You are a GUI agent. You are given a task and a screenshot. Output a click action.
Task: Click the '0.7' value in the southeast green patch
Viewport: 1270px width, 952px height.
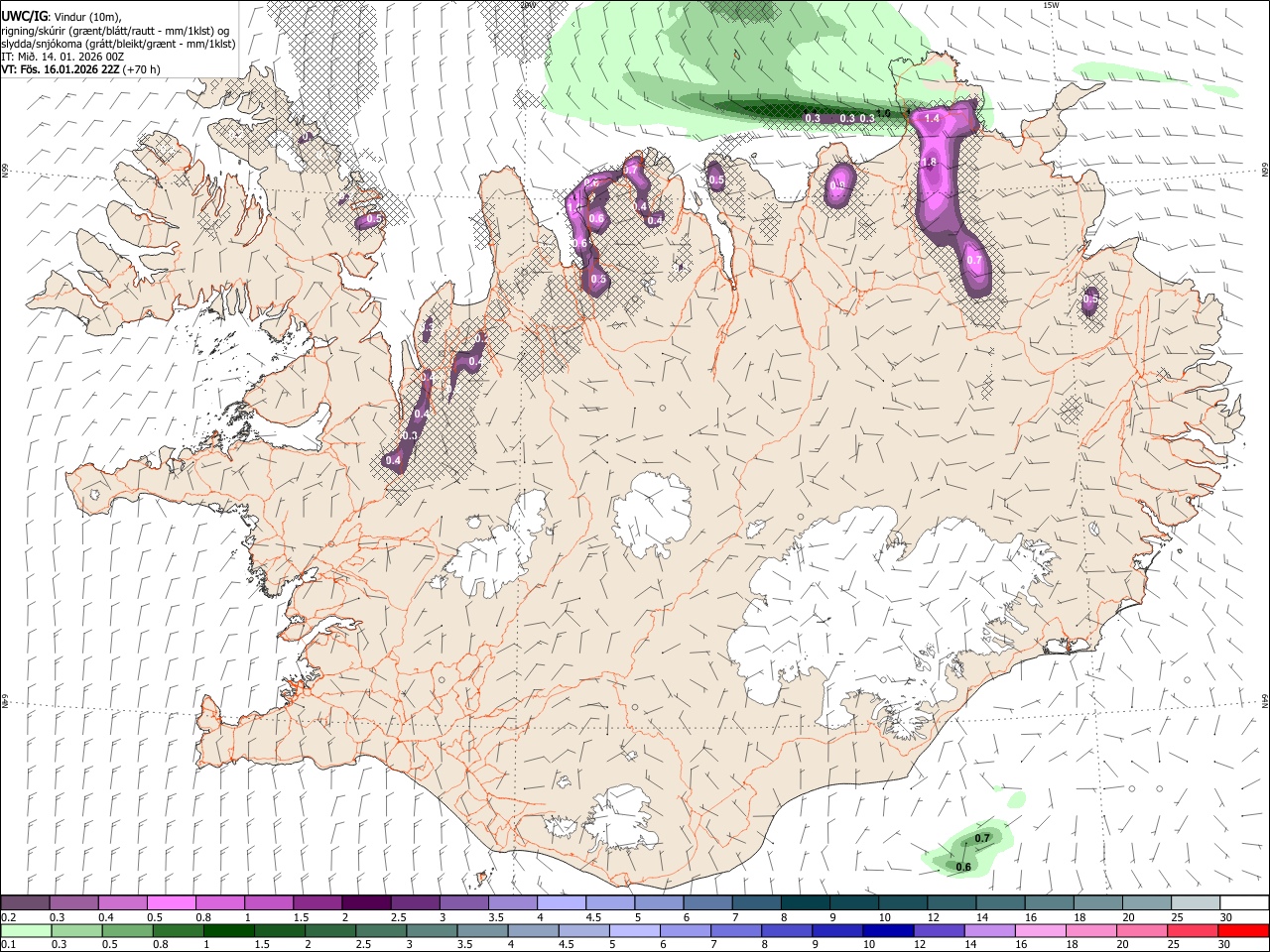982,839
